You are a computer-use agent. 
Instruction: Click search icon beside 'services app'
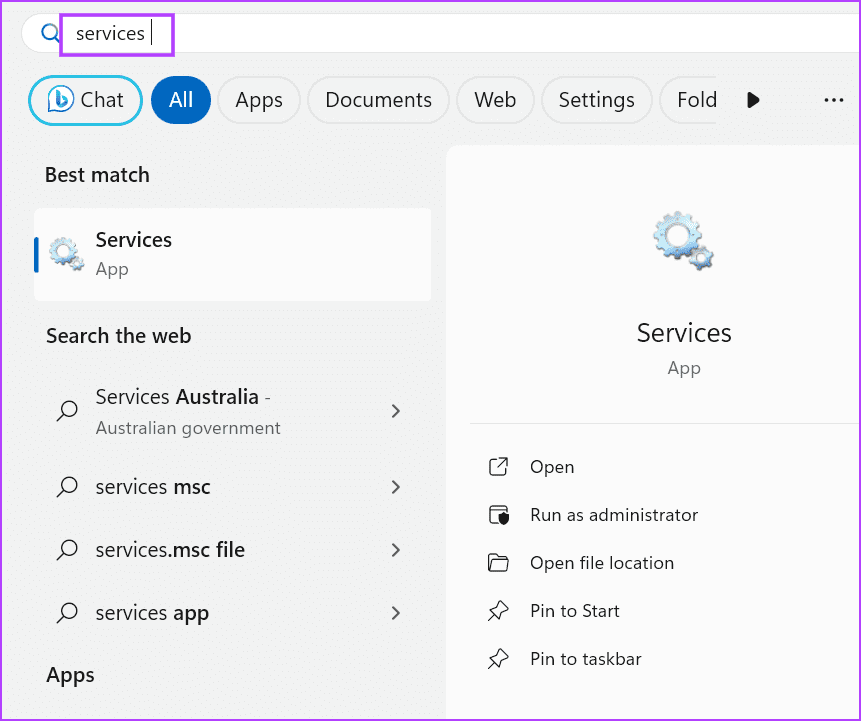pyautogui.click(x=67, y=613)
